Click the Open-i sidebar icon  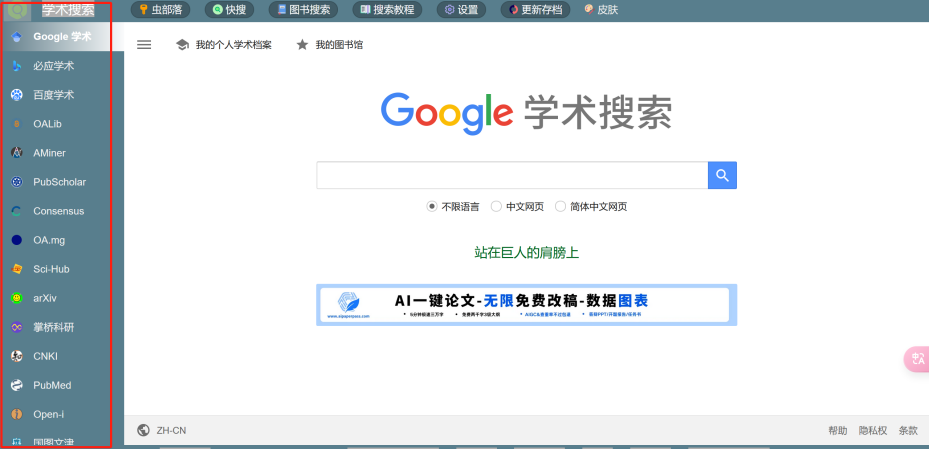click(17, 414)
